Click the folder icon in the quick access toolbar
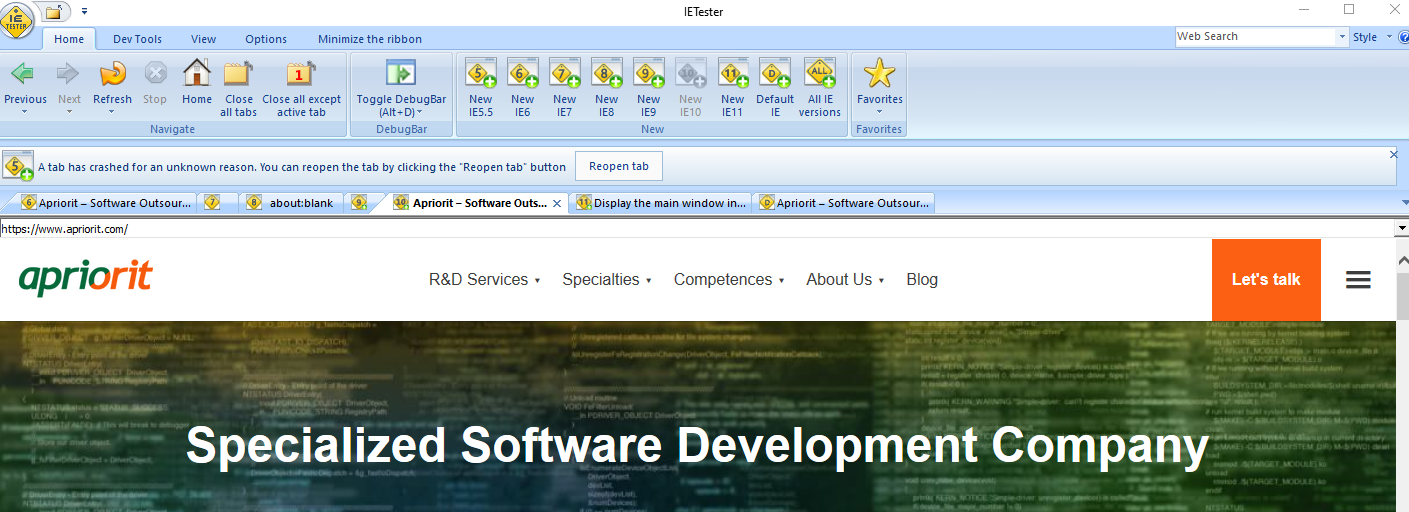This screenshot has width=1409, height=512. coord(56,12)
